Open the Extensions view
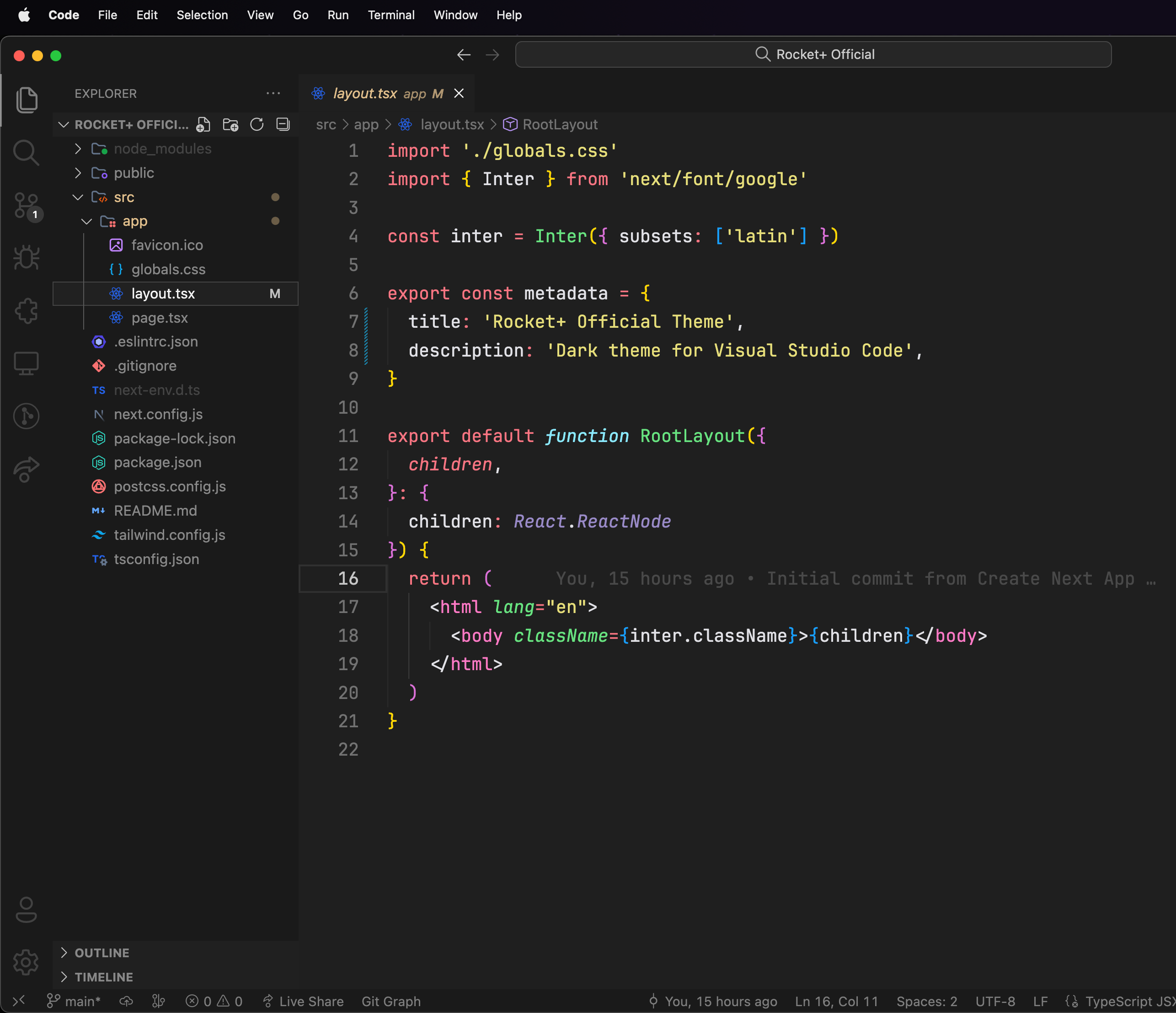The image size is (1176, 1013). (x=26, y=310)
